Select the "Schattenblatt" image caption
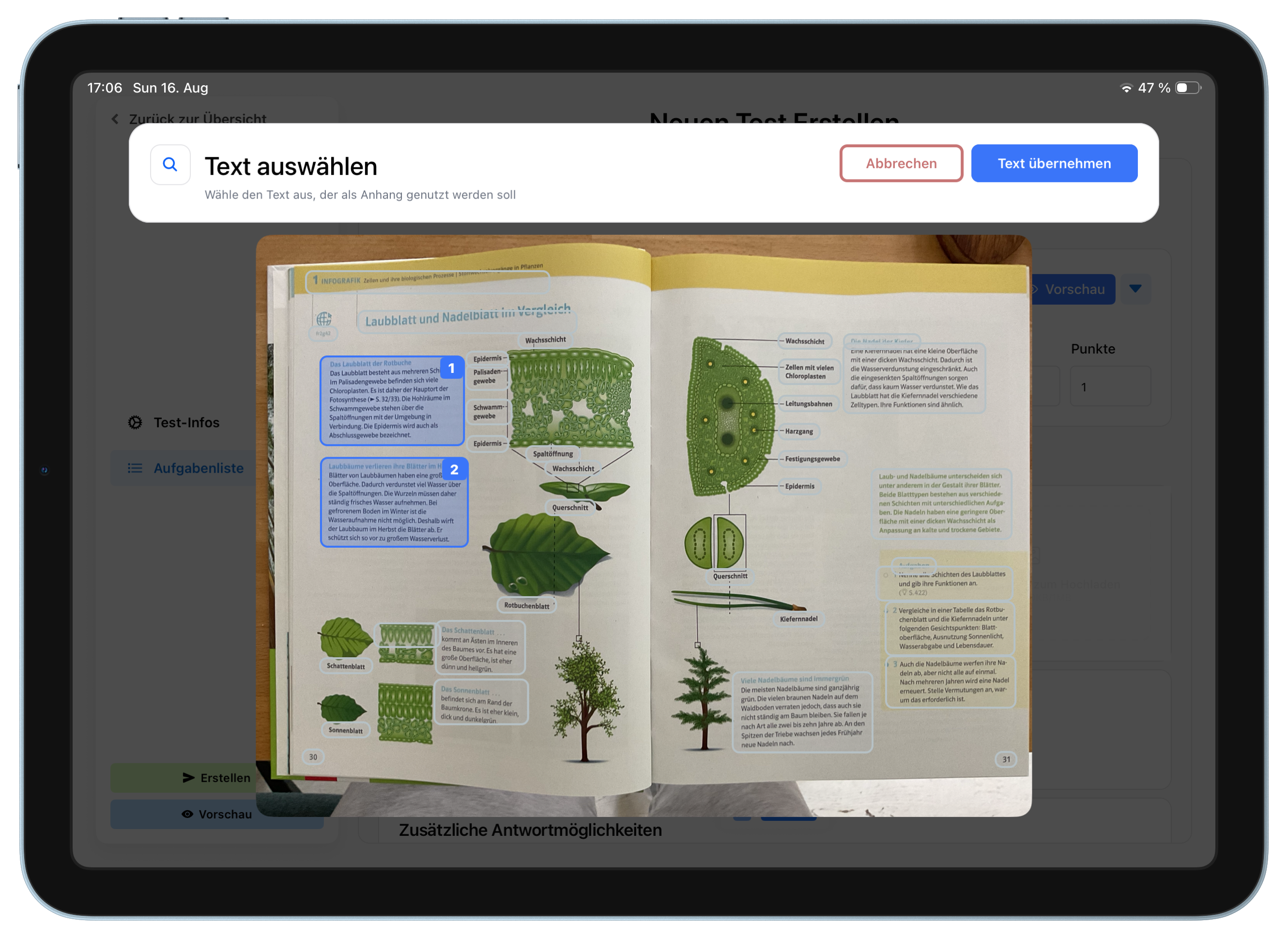 pyautogui.click(x=345, y=666)
